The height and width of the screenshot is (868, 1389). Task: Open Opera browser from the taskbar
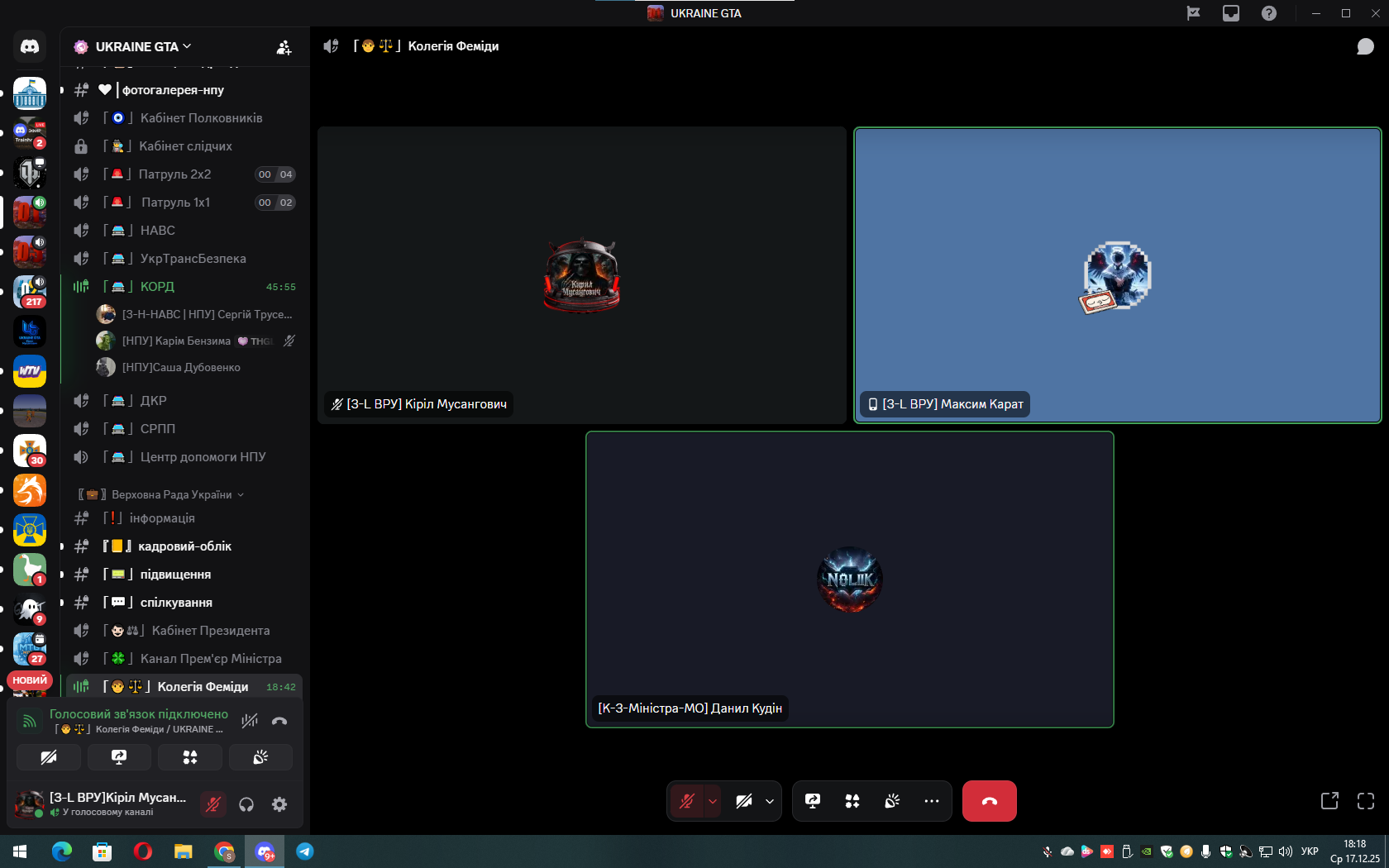[x=143, y=851]
